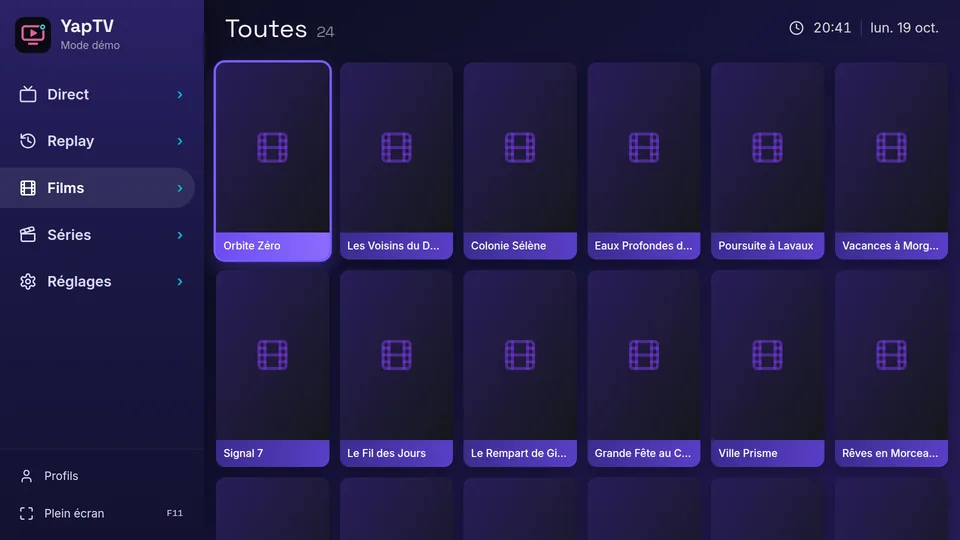
Task: Click film icon on Les Voisins du D... poster
Action: click(396, 148)
